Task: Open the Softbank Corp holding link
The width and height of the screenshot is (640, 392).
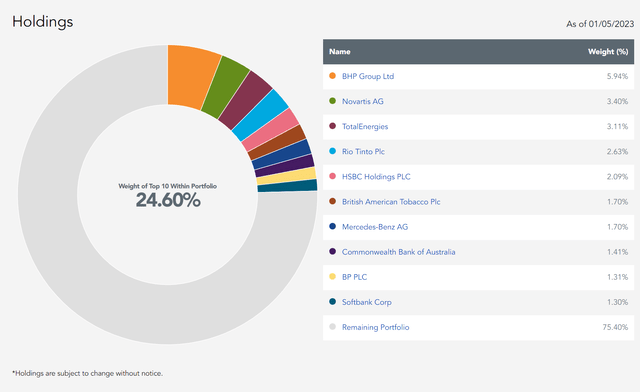Action: pyautogui.click(x=367, y=302)
